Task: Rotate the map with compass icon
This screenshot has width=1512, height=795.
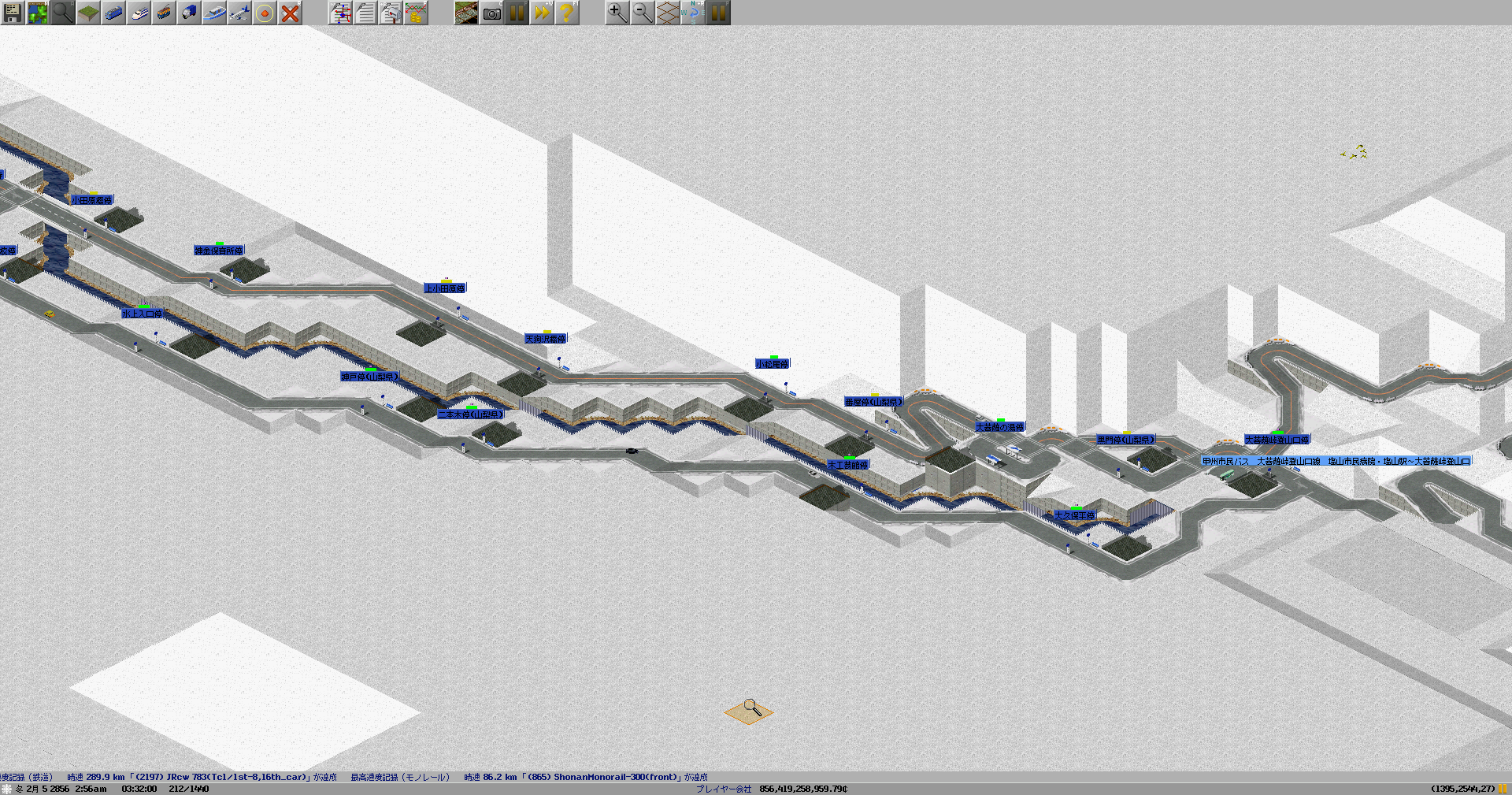Action: 693,13
